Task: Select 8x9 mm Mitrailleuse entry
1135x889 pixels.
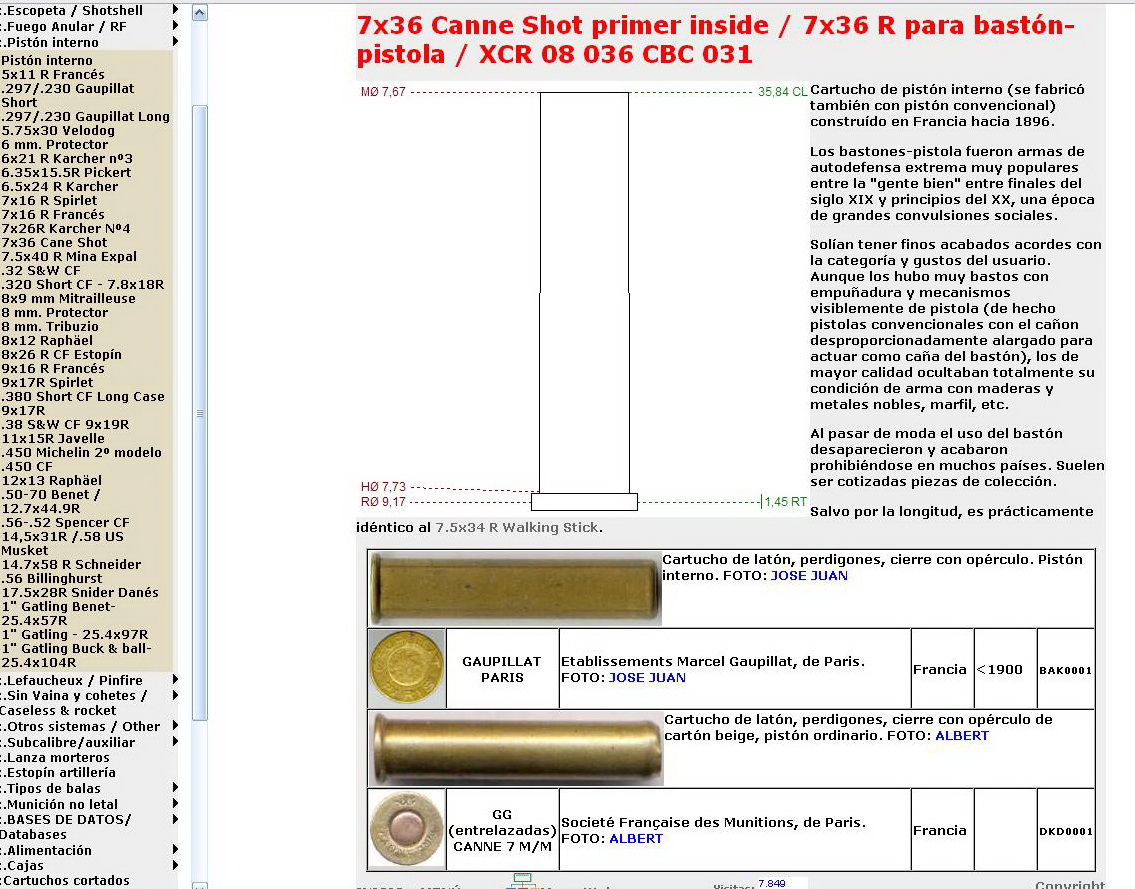Action: pyautogui.click(x=68, y=298)
